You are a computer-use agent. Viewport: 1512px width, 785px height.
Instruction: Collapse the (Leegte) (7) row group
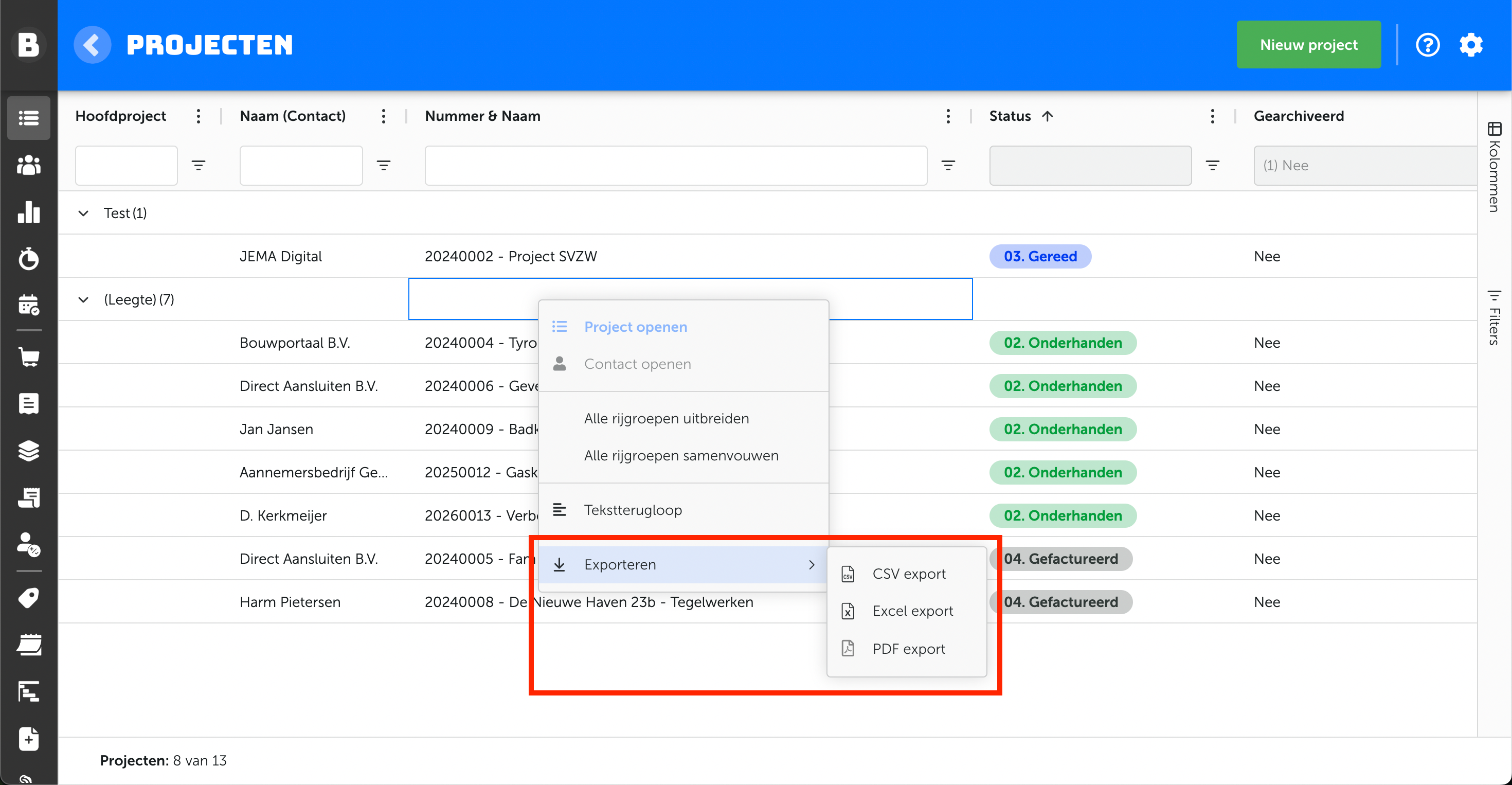click(83, 299)
